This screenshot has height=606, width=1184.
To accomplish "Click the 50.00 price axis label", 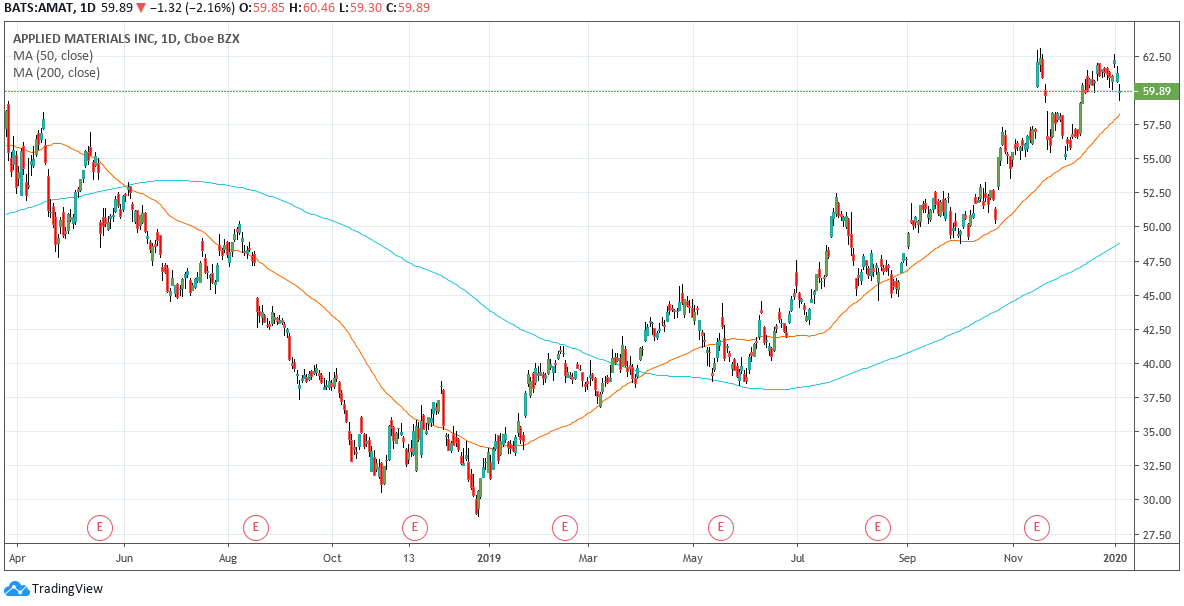I will [x=1158, y=227].
